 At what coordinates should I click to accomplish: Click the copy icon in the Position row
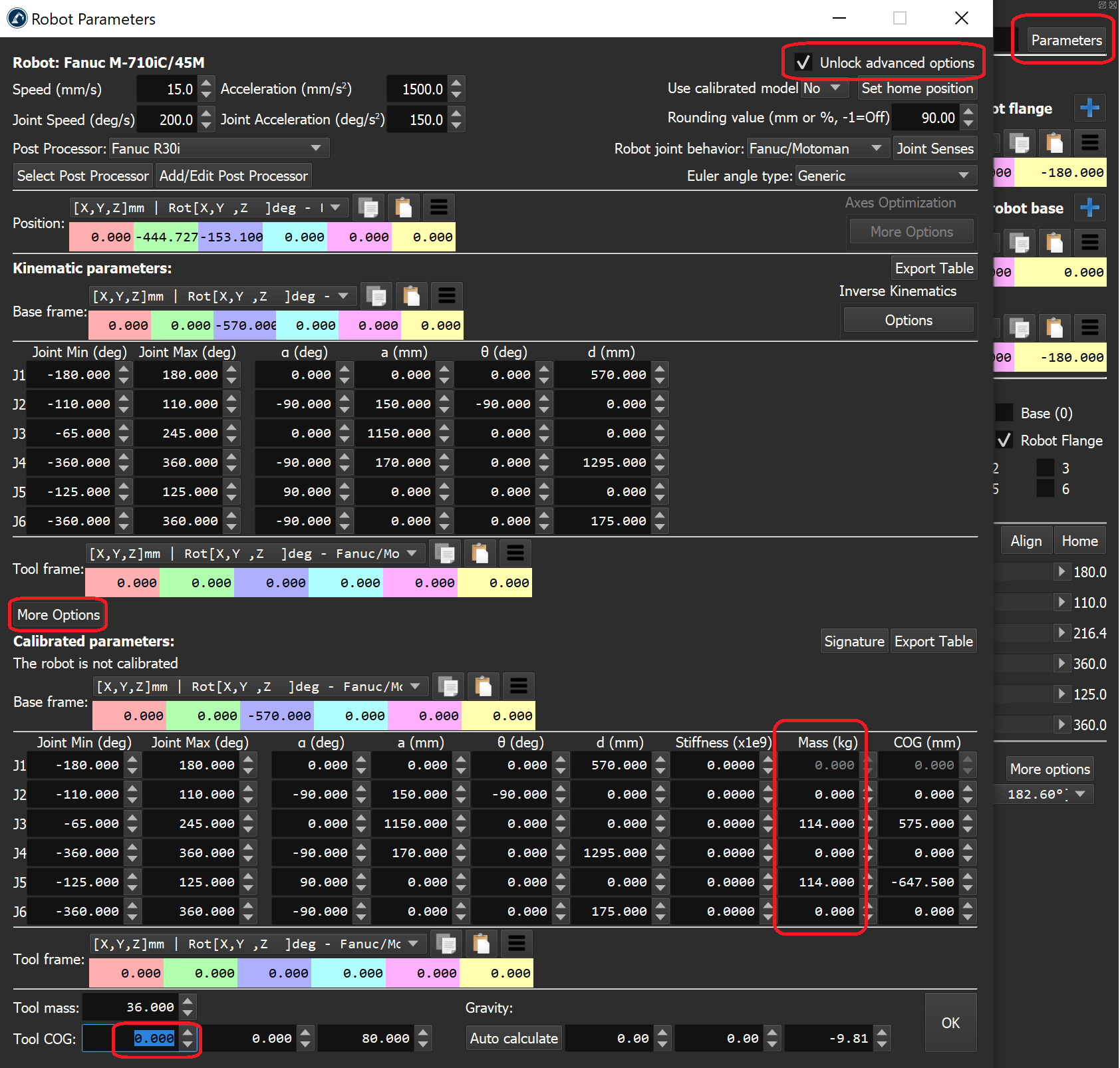368,207
